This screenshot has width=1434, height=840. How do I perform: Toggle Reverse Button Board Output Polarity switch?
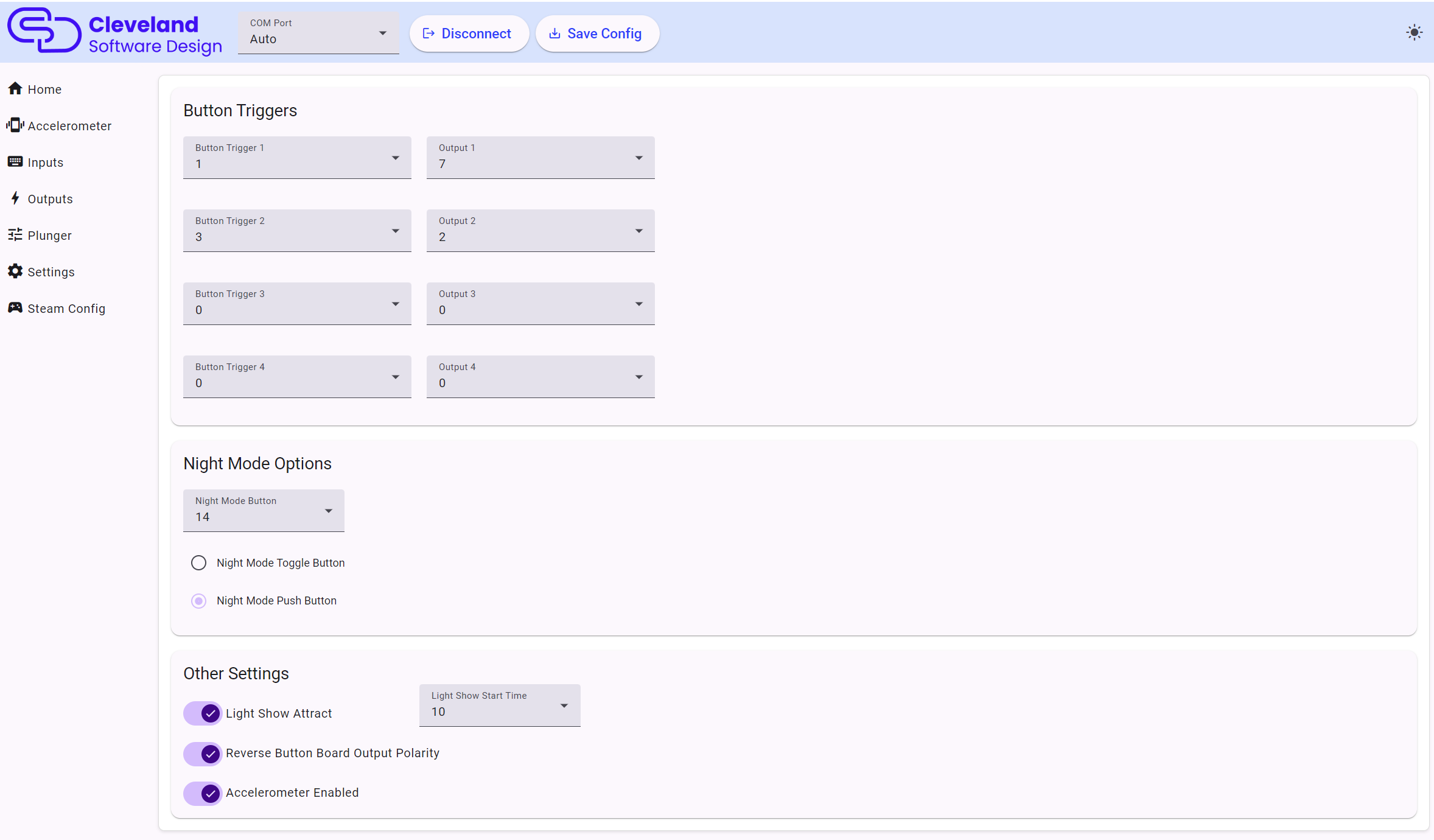tap(203, 754)
